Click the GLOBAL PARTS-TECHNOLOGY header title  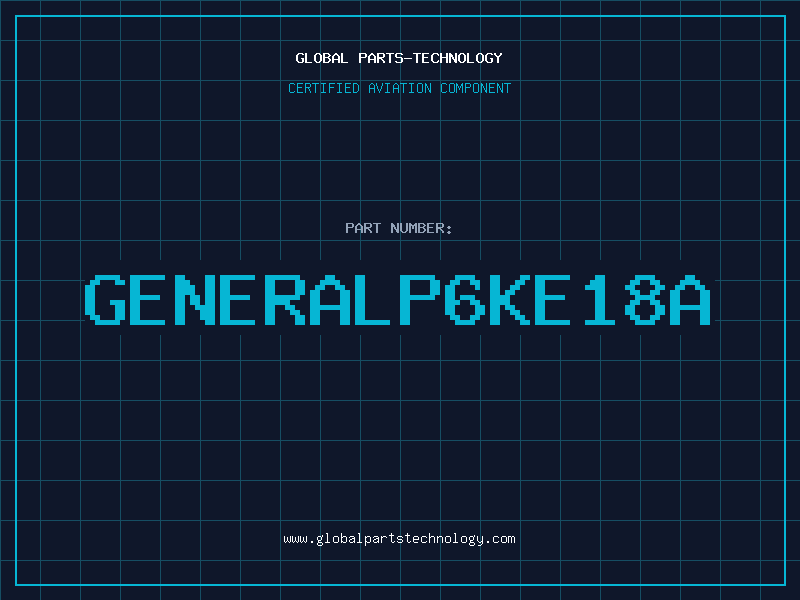click(x=399, y=58)
